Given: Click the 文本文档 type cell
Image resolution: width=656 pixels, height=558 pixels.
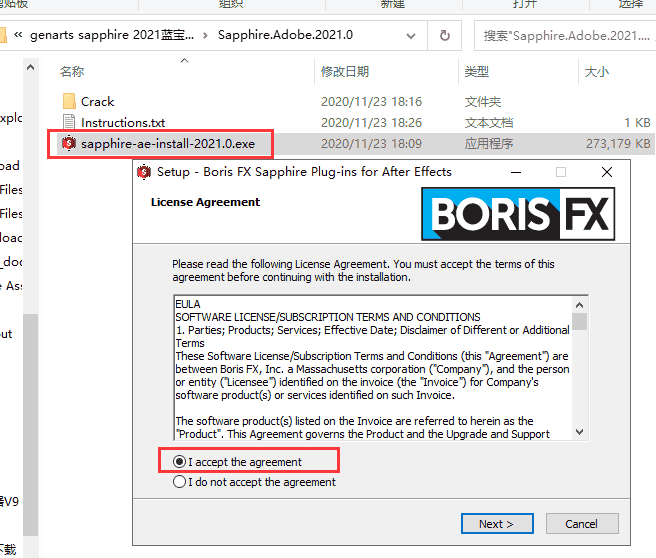Looking at the screenshot, I should point(489,123).
